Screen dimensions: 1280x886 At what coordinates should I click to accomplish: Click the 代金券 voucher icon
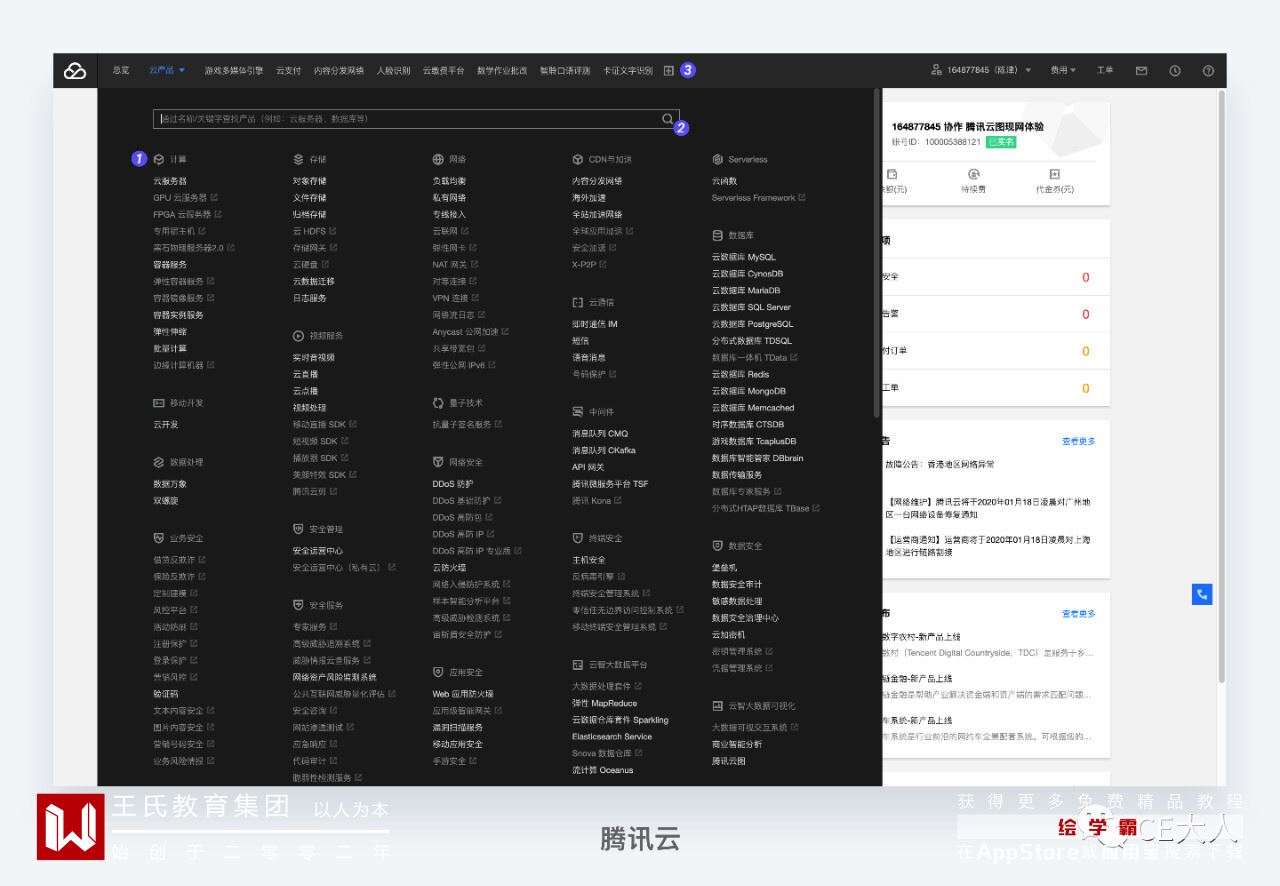[1054, 174]
